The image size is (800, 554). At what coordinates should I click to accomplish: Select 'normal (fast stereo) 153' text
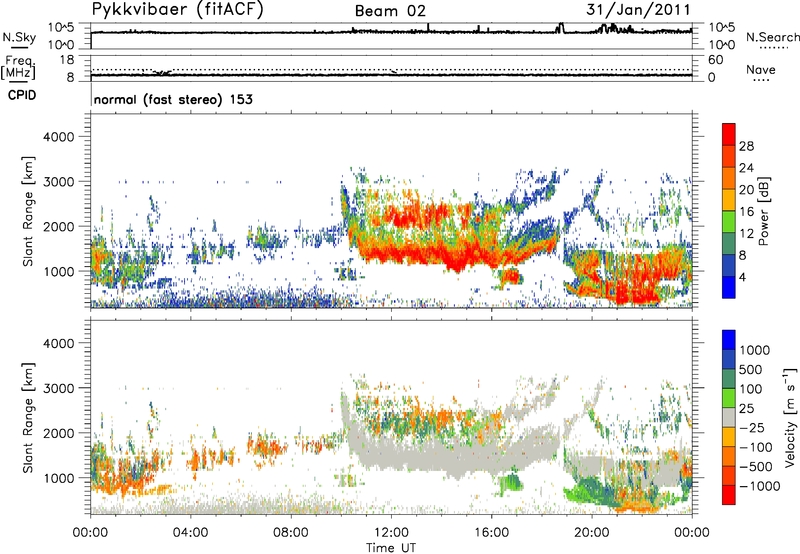173,99
